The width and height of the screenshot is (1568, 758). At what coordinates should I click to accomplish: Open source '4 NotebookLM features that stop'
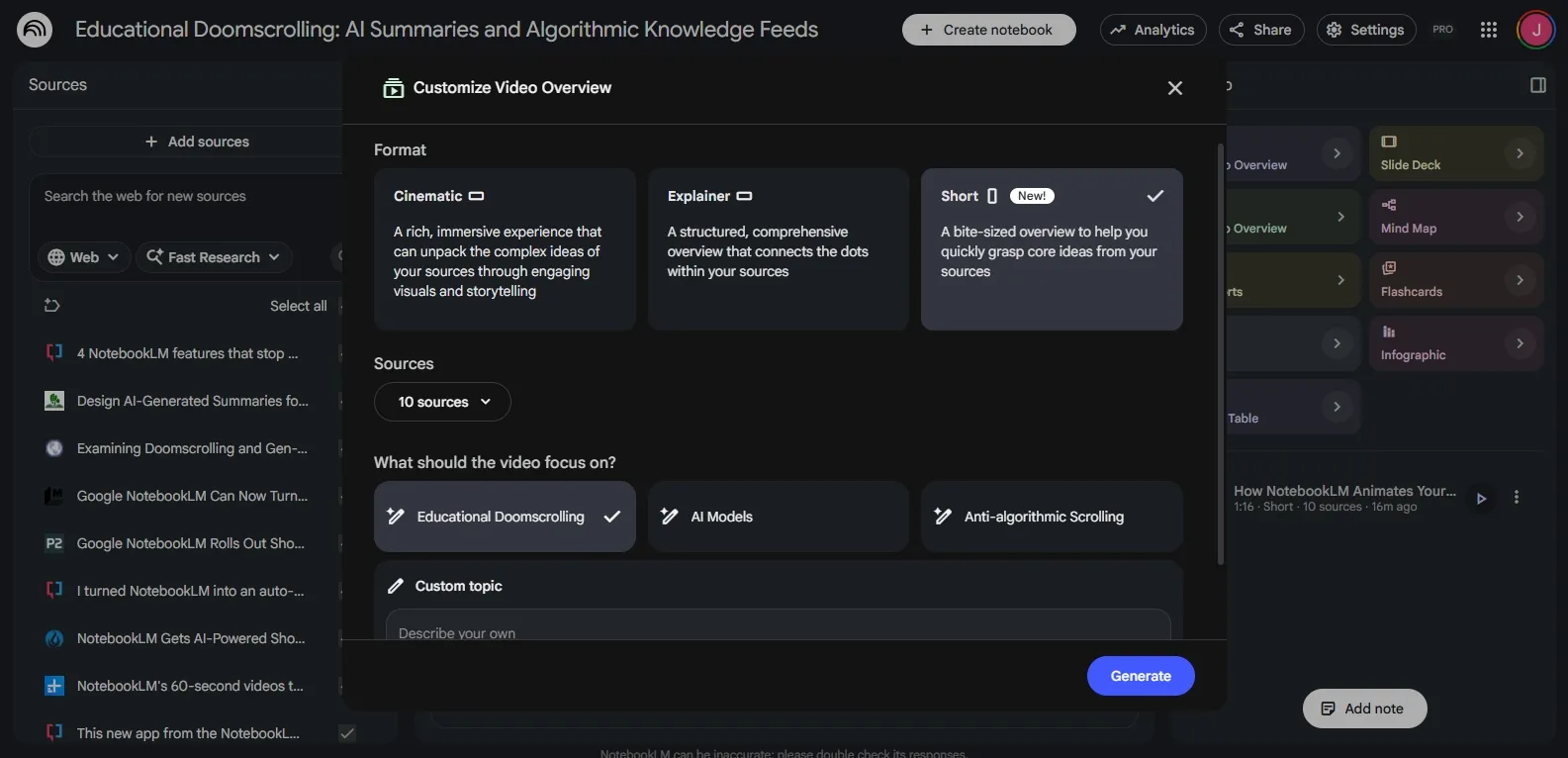[187, 353]
